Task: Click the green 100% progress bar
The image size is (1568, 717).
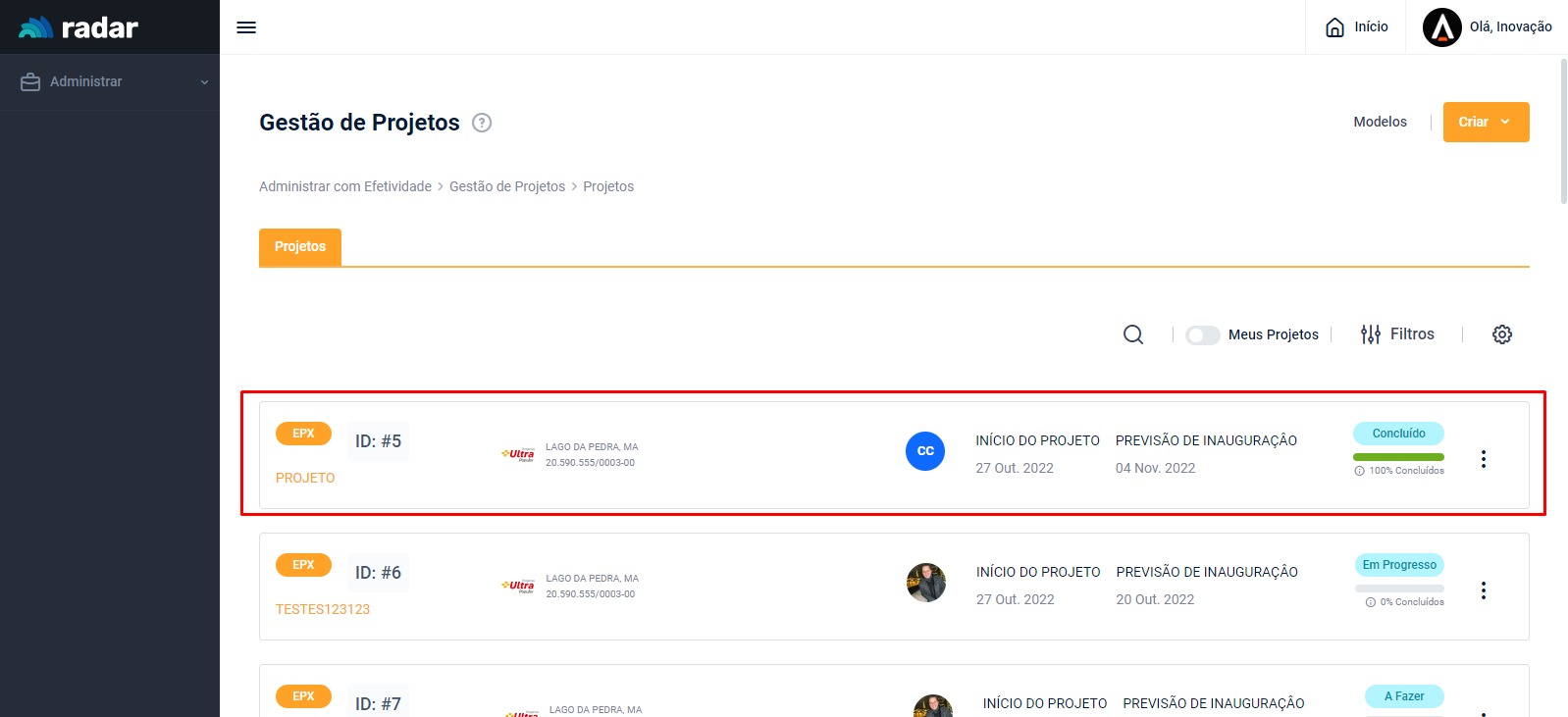Action: click(1398, 457)
